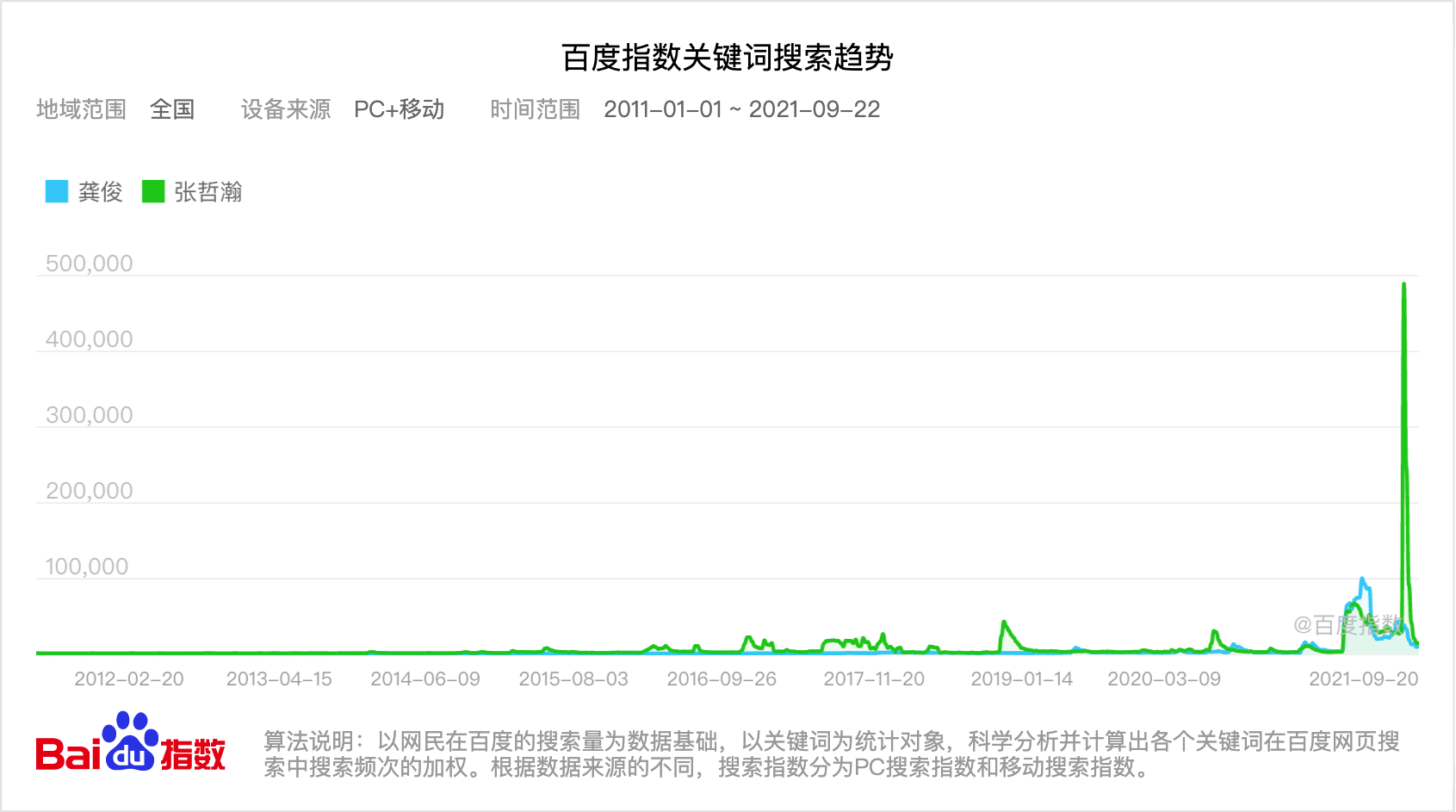Click the 100,000 y-axis label
The image size is (1456, 812).
click(x=87, y=567)
